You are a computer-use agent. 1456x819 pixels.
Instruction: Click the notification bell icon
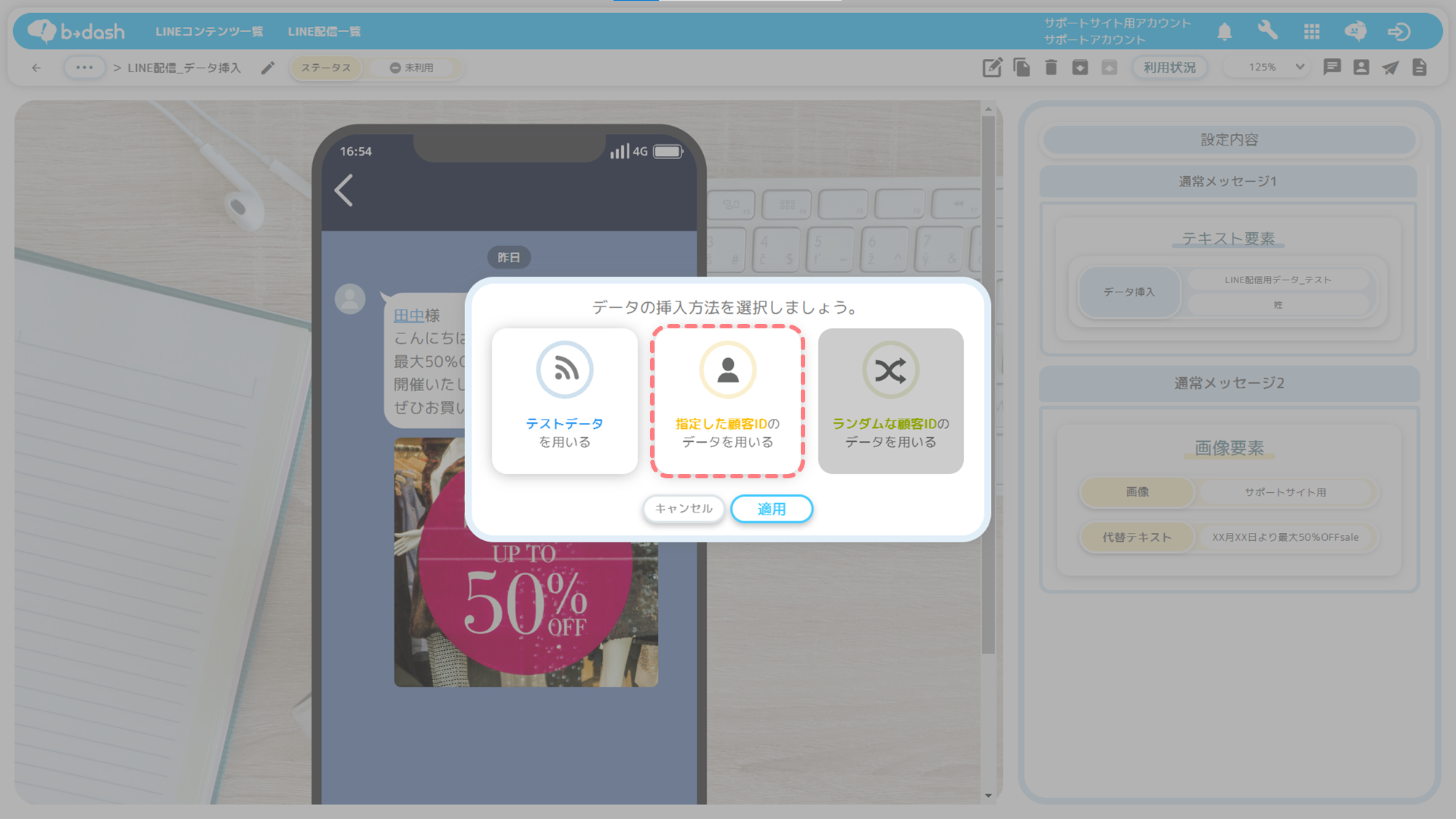(x=1224, y=31)
